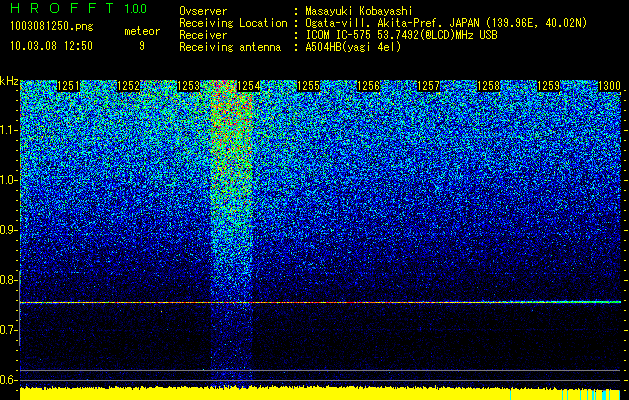The image size is (629, 400).
Task: Click the 1300 time marker
Action: (609, 86)
